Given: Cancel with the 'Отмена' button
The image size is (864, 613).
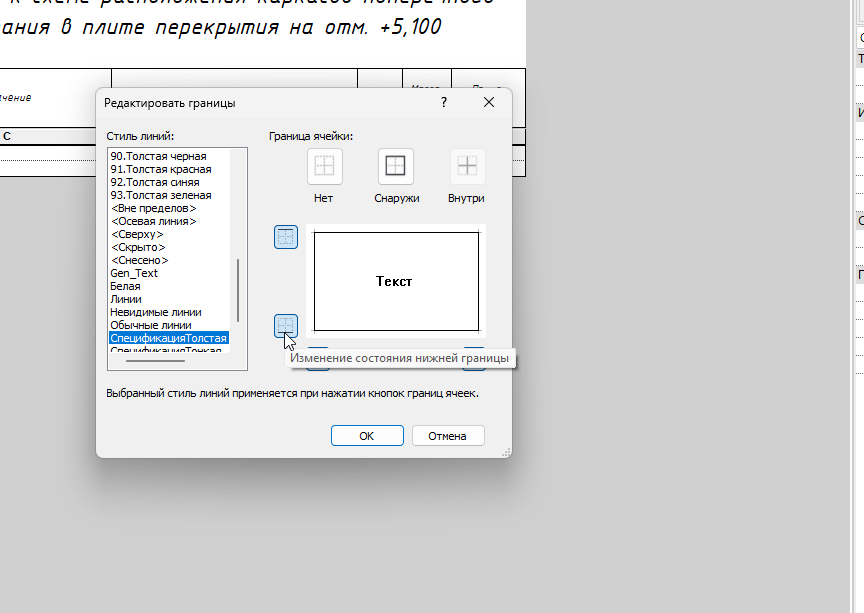Looking at the screenshot, I should (x=448, y=435).
